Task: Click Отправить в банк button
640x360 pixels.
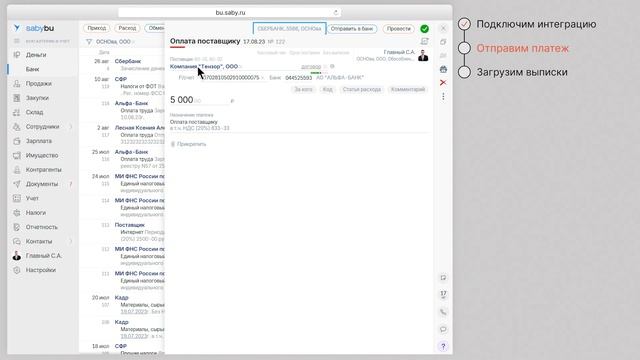Action: 352,29
